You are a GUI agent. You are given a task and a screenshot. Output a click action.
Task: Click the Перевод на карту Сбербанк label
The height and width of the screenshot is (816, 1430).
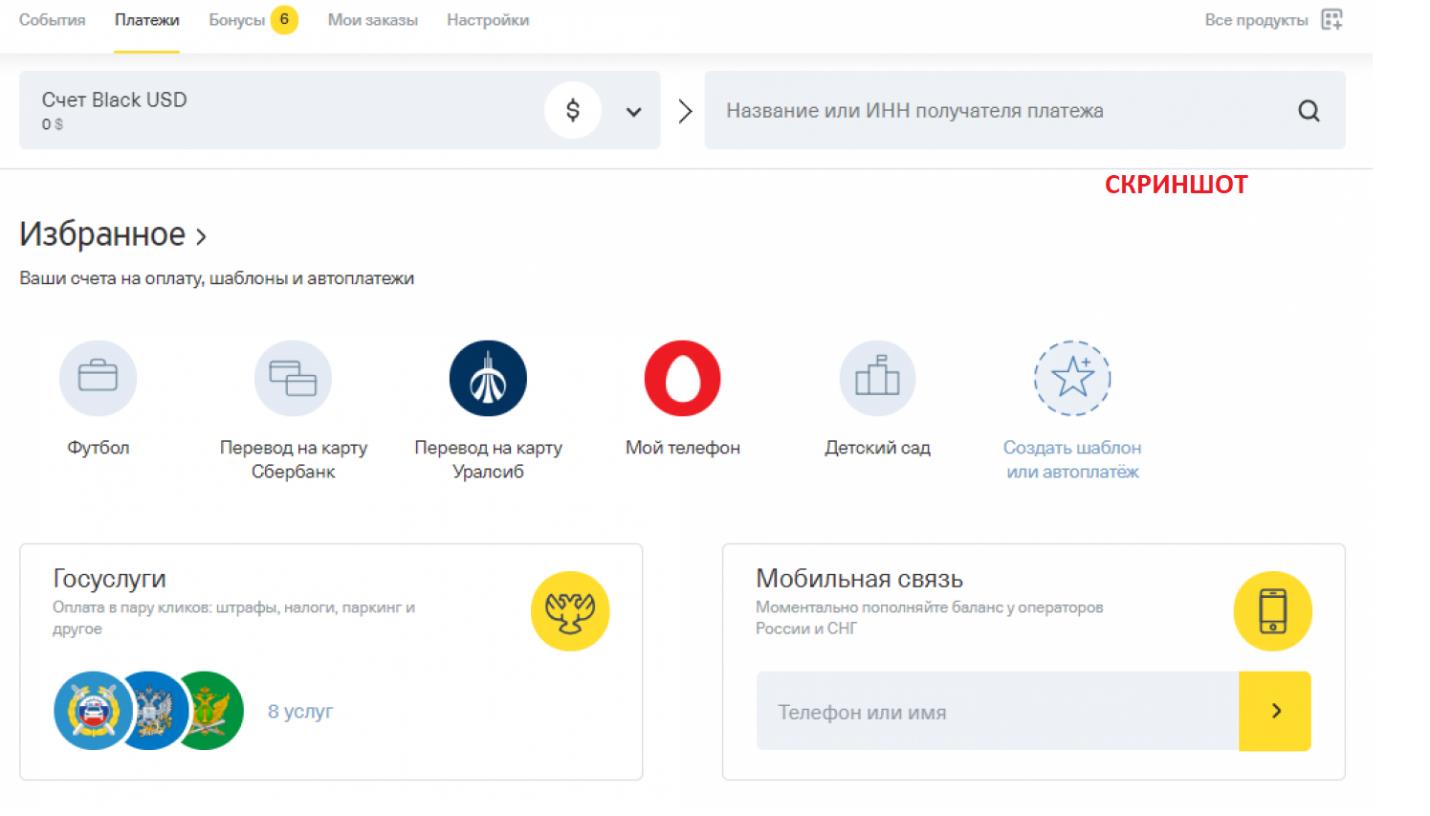(x=293, y=460)
